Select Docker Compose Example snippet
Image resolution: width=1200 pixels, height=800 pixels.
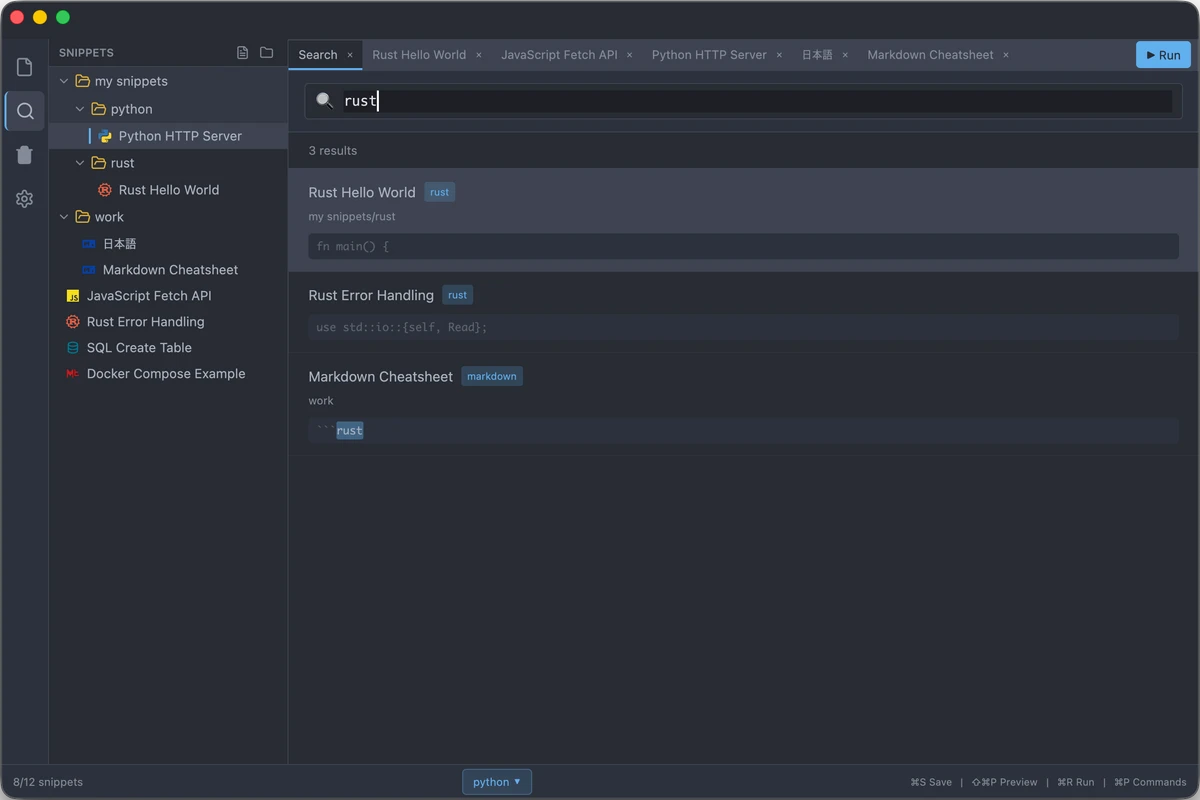point(168,374)
